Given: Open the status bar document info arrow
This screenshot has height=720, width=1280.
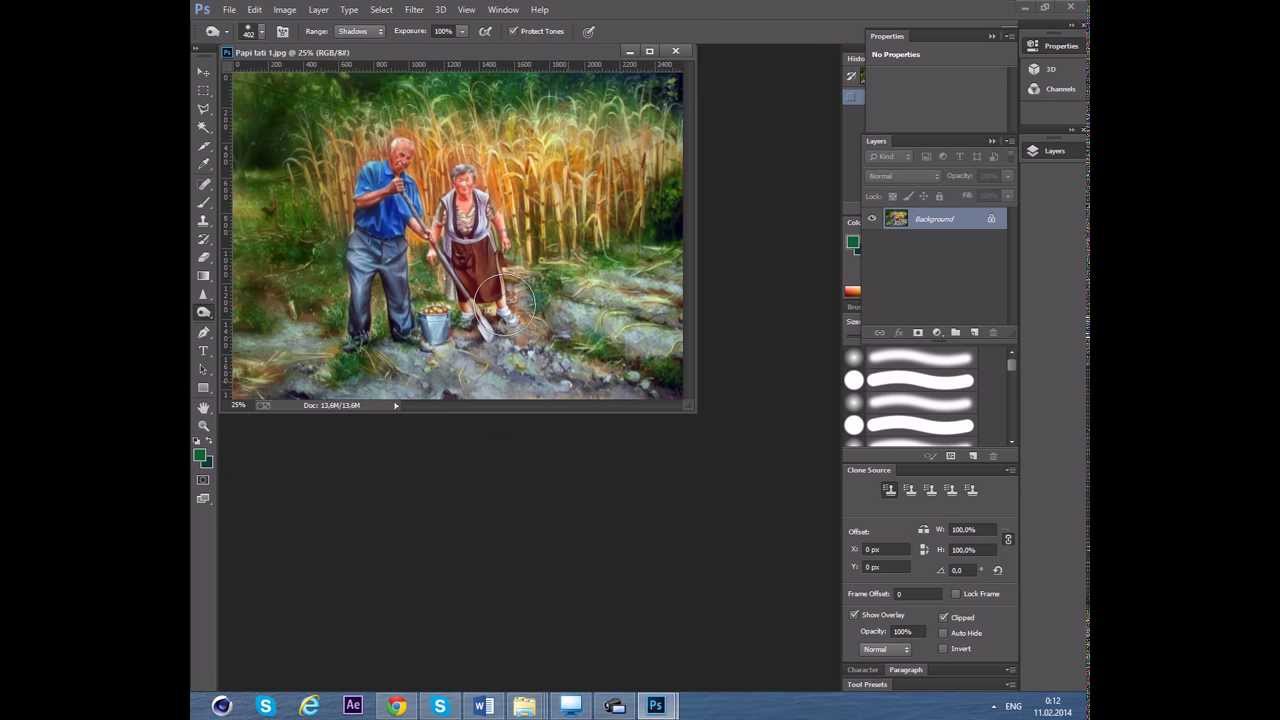Looking at the screenshot, I should click(396, 406).
